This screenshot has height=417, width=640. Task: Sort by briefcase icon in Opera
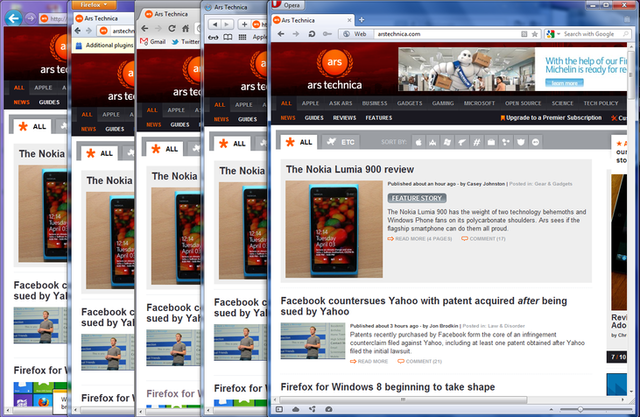(x=491, y=142)
